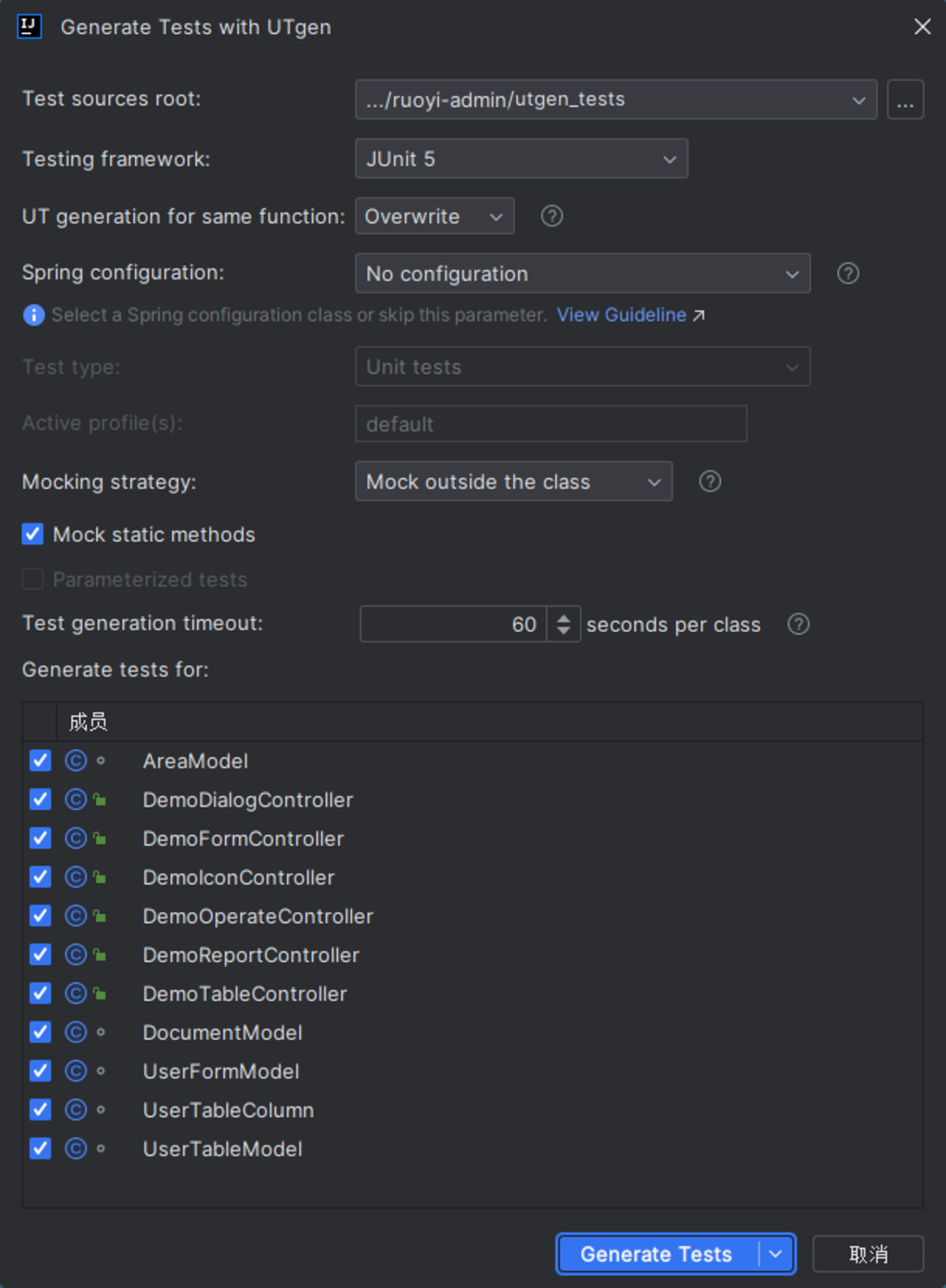Open View Guideline link

tap(621, 315)
